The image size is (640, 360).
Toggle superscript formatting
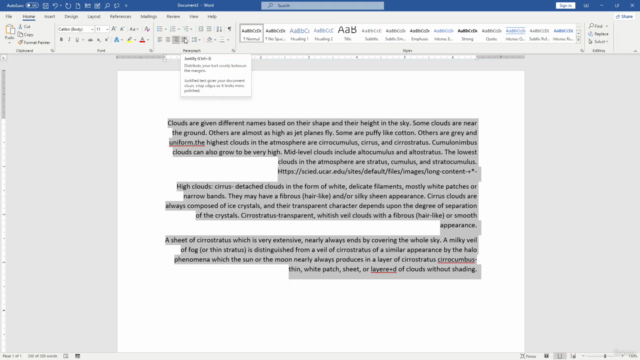point(107,40)
